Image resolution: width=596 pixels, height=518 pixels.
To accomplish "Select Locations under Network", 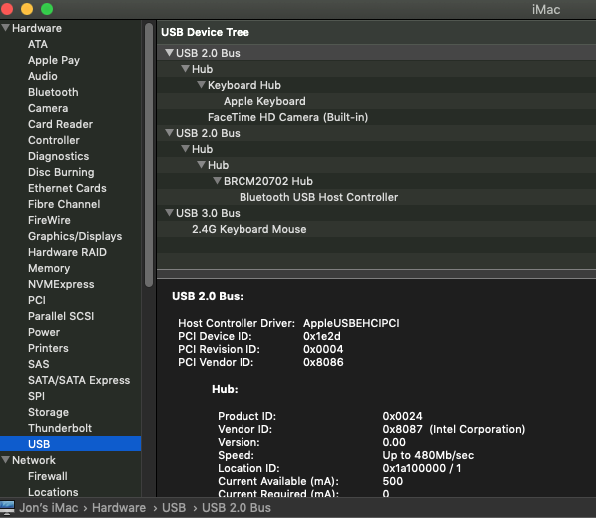I will click(x=53, y=492).
